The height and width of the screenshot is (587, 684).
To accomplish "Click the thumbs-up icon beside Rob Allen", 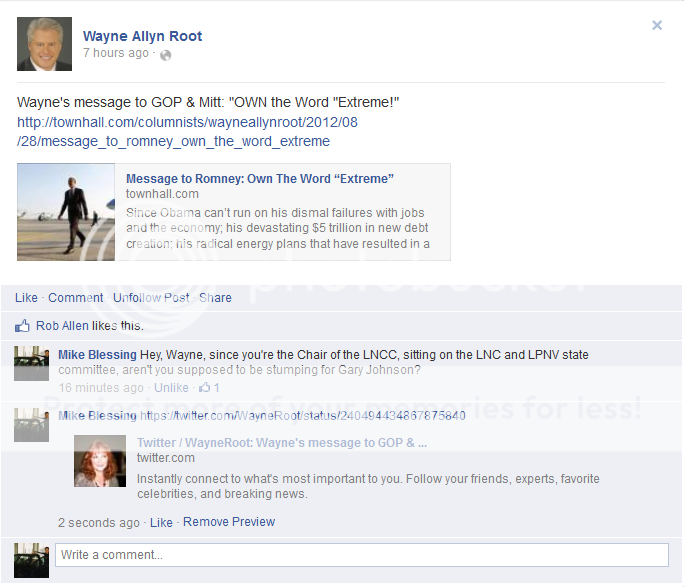I will [23, 326].
